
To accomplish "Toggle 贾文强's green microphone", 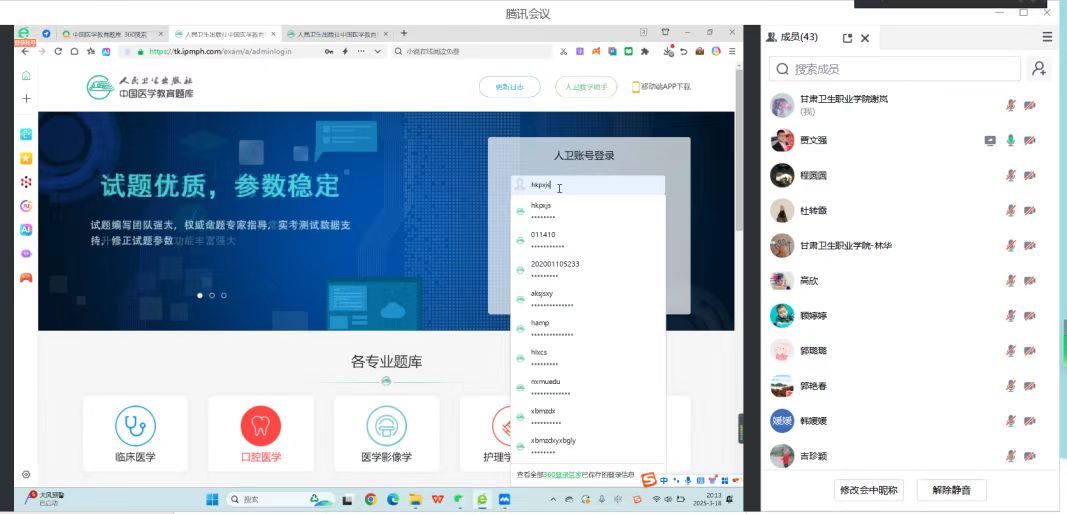I will click(x=1010, y=141).
